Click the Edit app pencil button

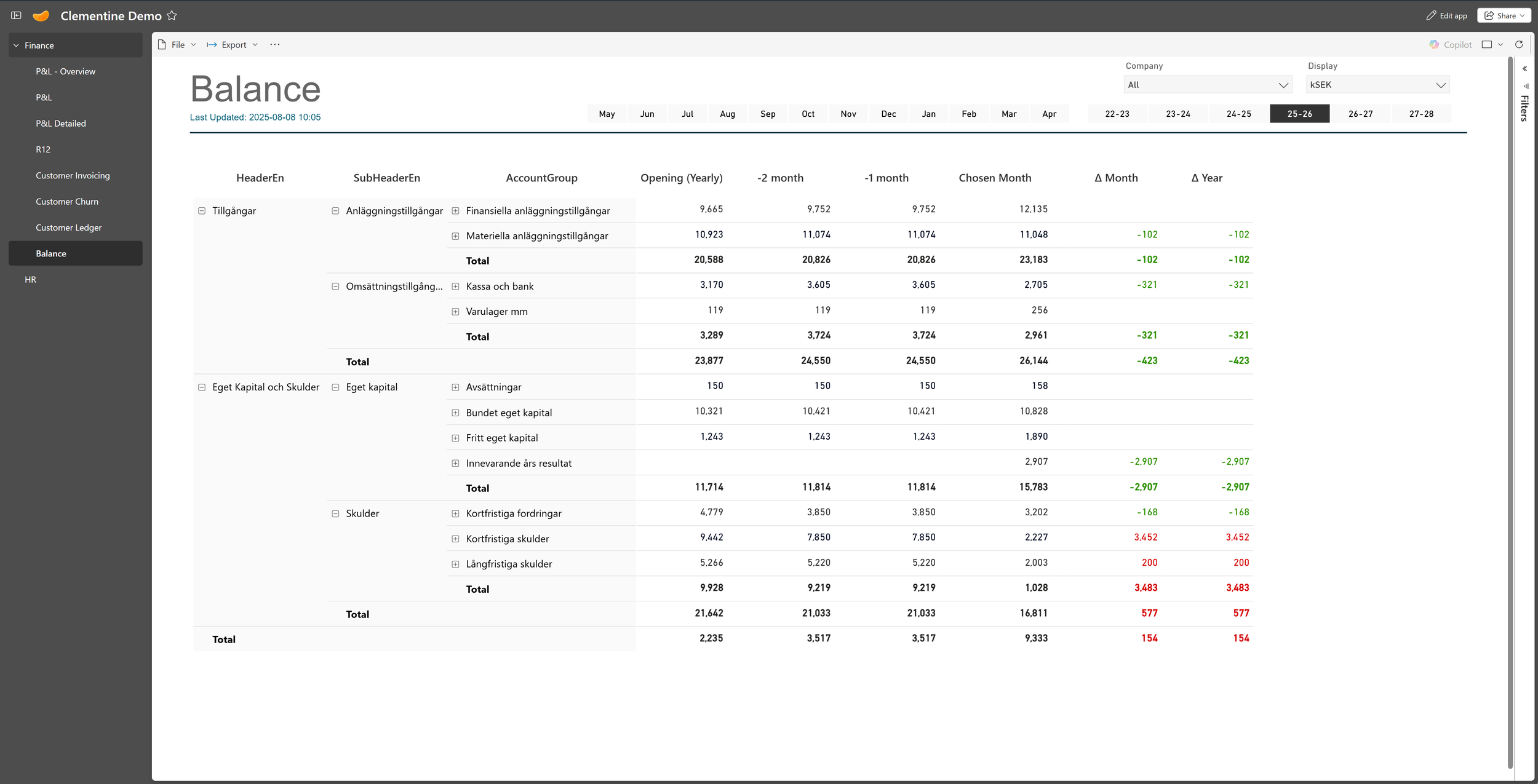(x=1446, y=15)
